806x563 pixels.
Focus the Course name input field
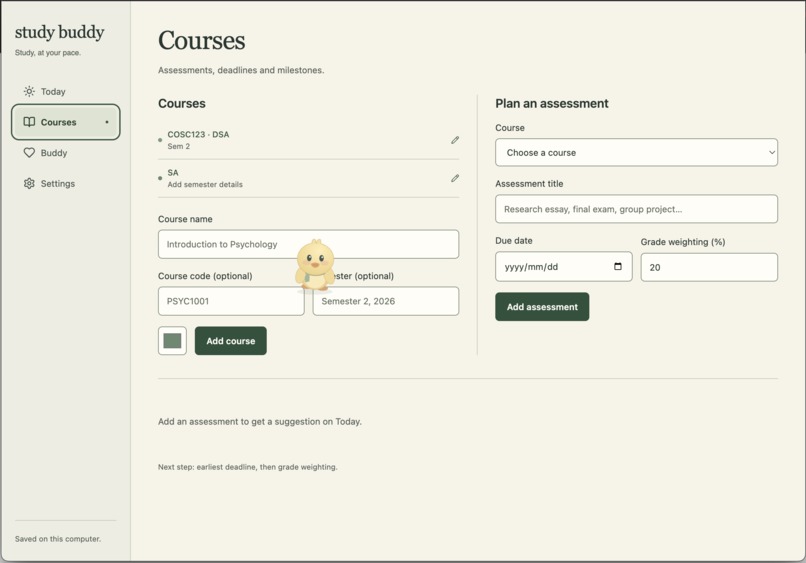[x=308, y=244]
